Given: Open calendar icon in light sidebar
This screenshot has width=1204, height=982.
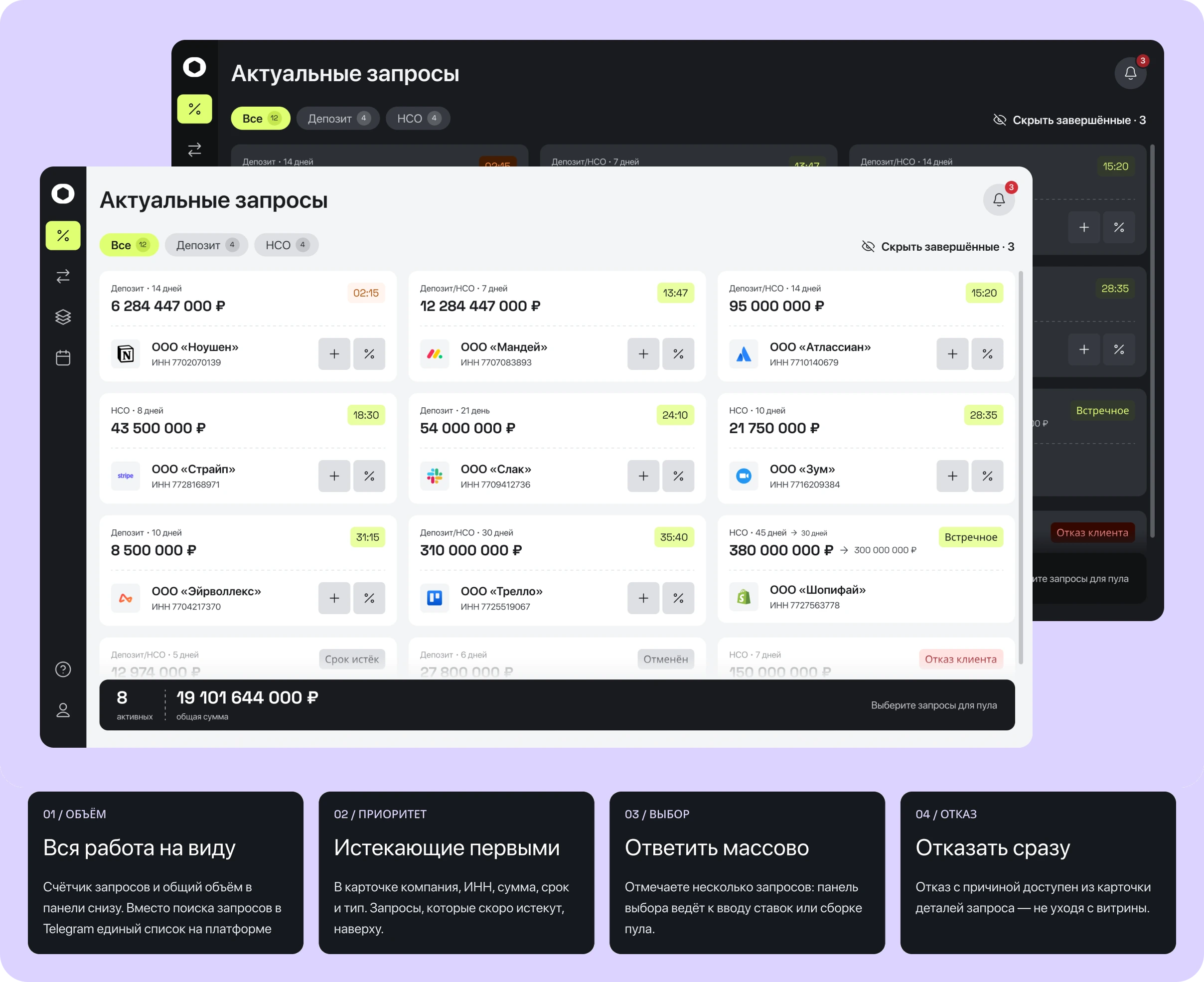Looking at the screenshot, I should pos(63,357).
